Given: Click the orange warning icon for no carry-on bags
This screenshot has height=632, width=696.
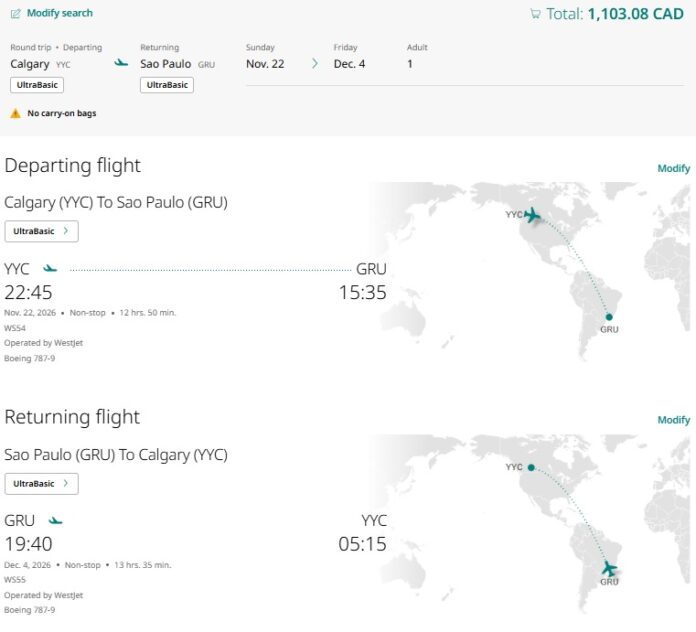Looking at the screenshot, I should point(15,114).
